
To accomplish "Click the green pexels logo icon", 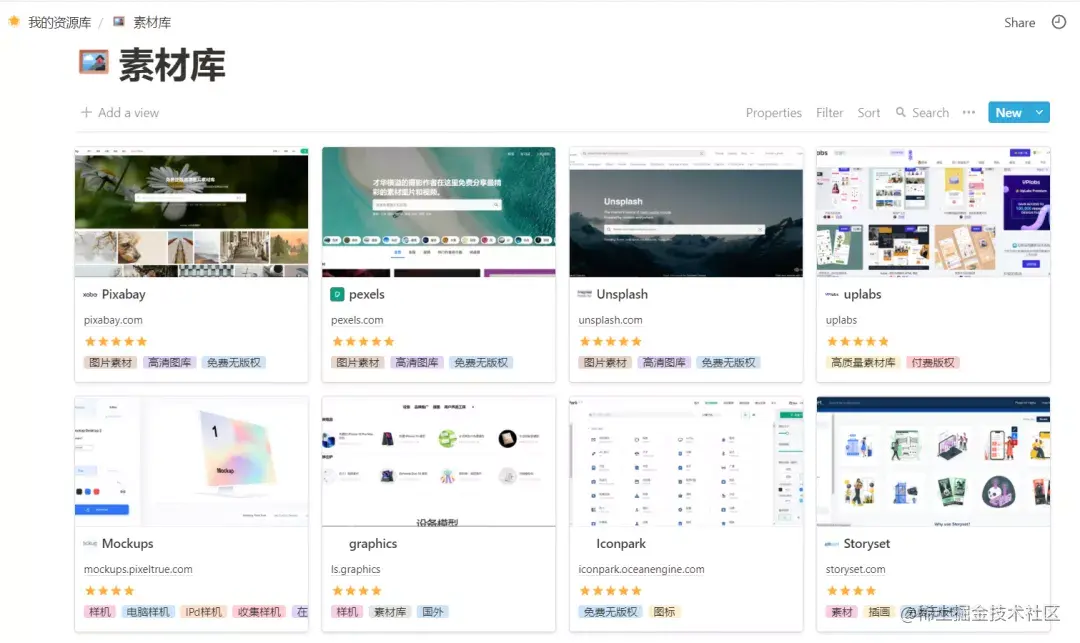I will (337, 295).
